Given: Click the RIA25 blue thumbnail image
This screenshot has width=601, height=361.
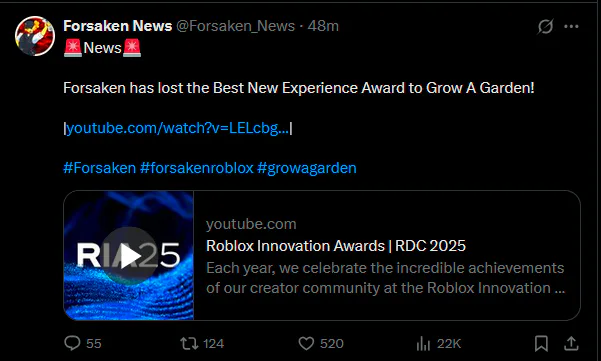Looking at the screenshot, I should [129, 255].
